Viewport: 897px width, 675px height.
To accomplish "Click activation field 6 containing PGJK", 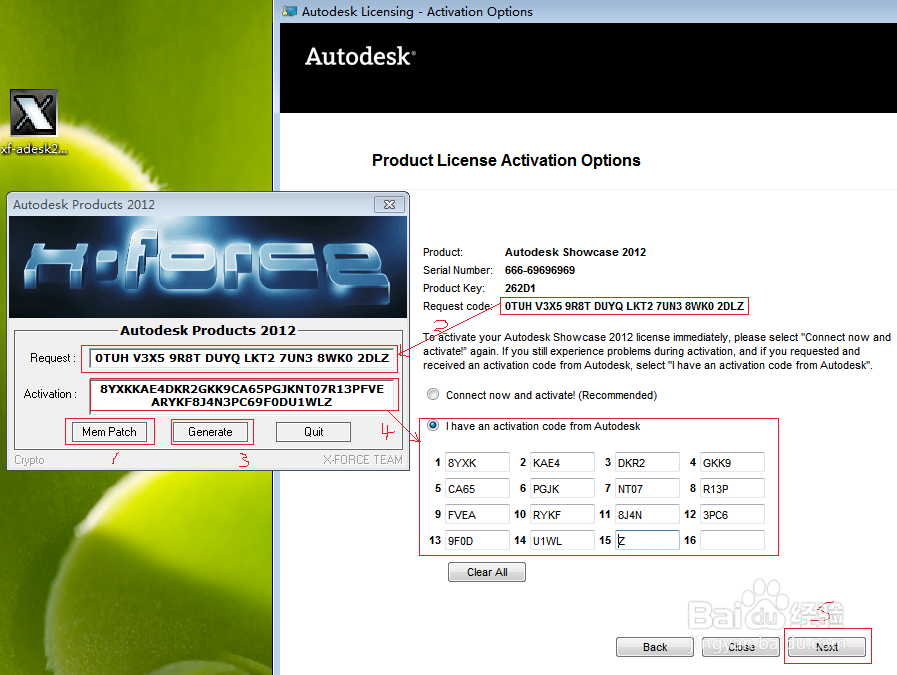I will [x=562, y=489].
